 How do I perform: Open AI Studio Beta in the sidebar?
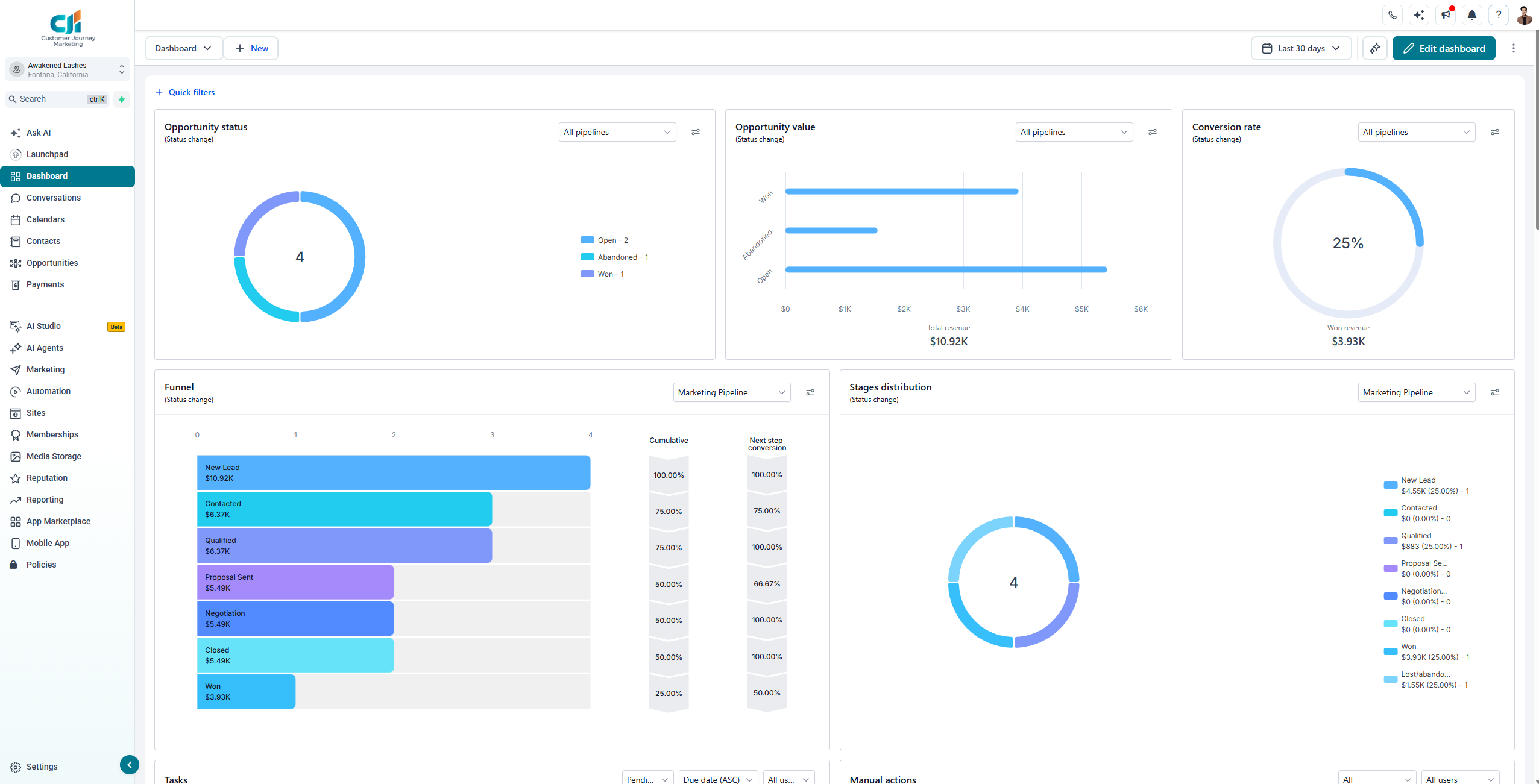[68, 326]
